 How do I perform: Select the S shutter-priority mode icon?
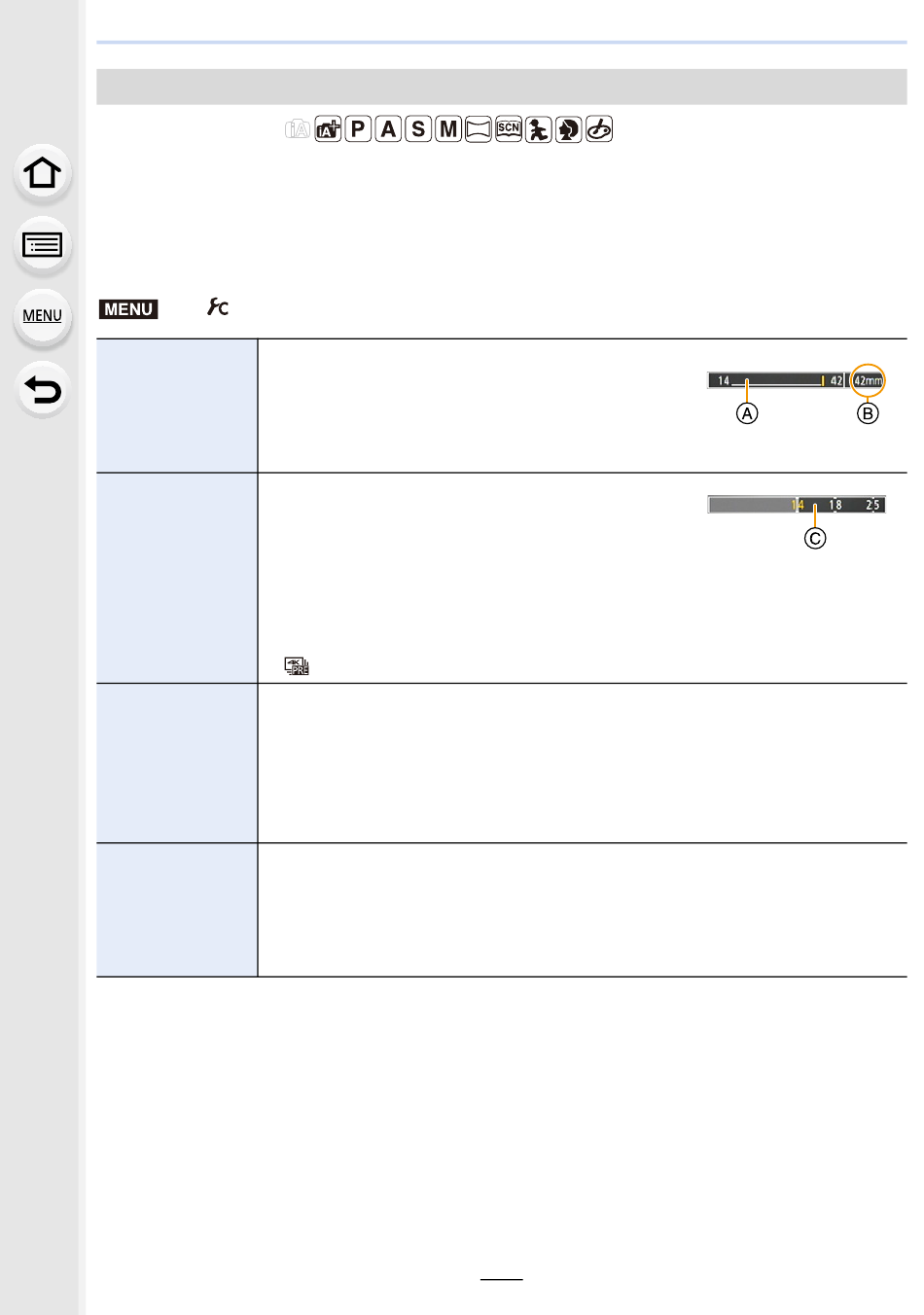[418, 129]
